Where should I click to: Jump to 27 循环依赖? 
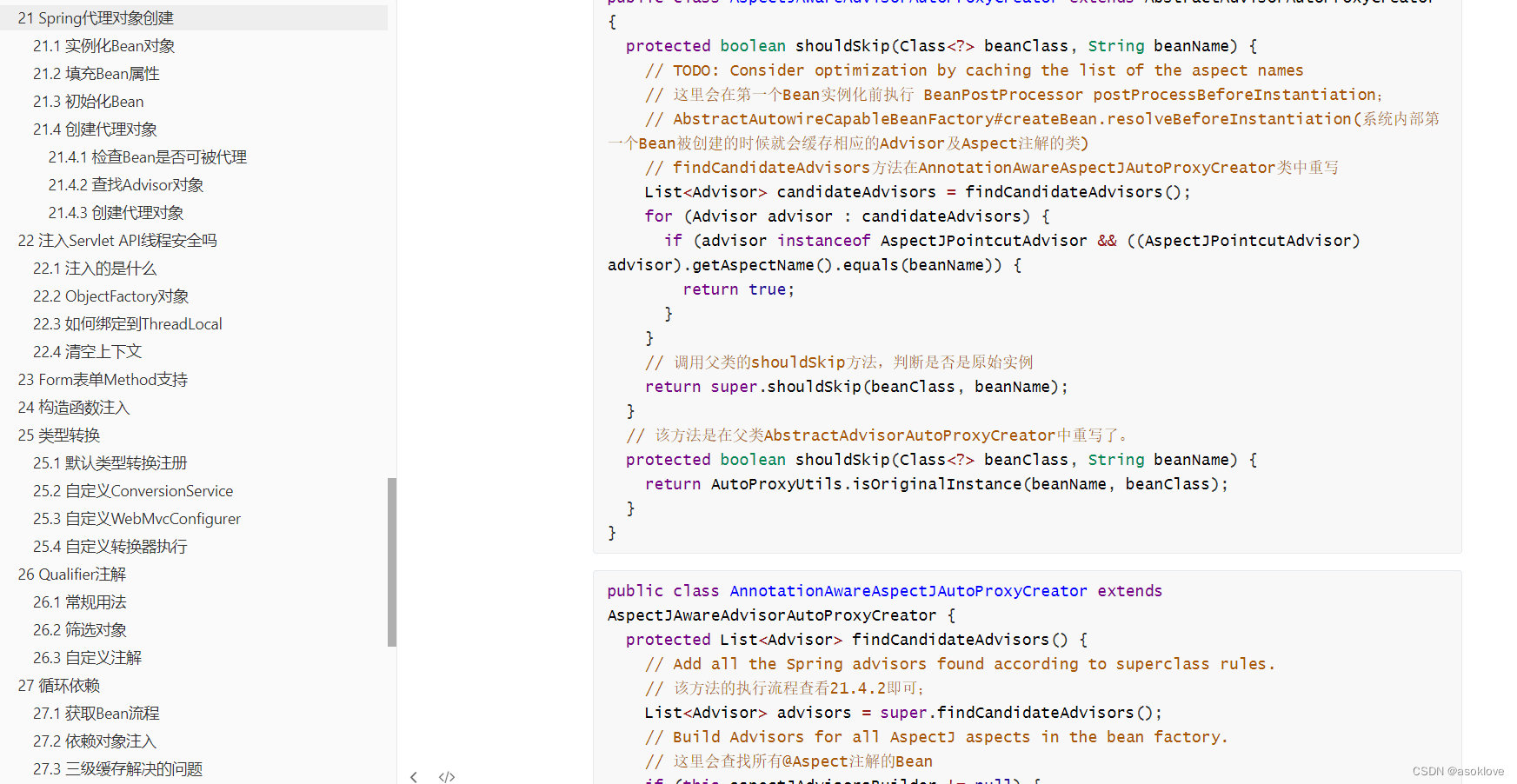point(59,686)
